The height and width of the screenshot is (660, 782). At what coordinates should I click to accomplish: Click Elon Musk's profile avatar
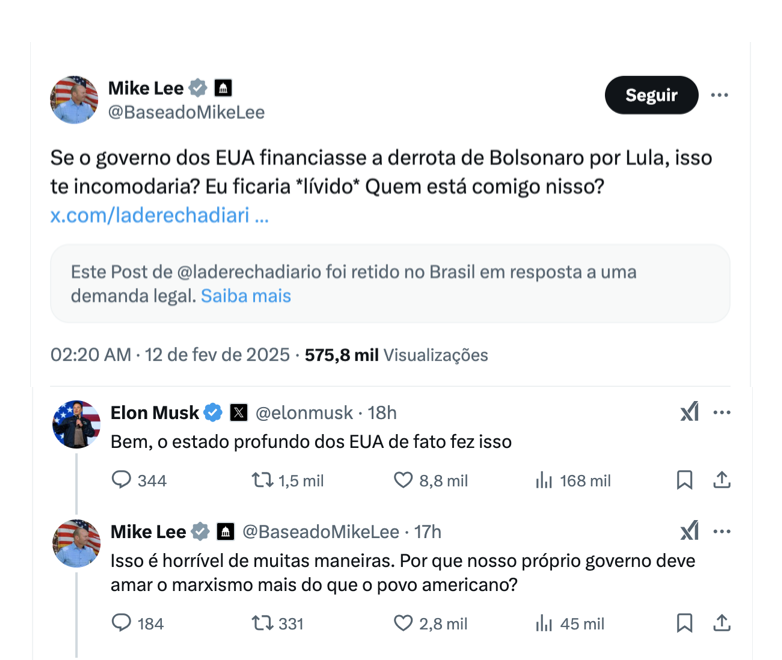(x=76, y=425)
